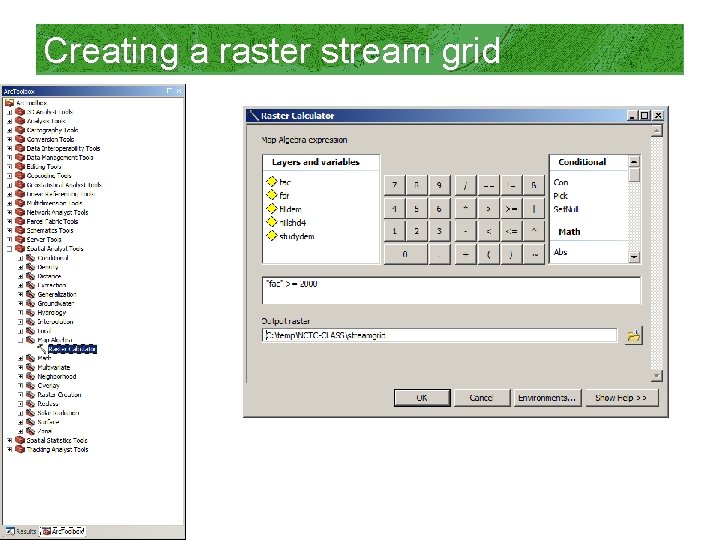Click the Multivariate toolset icon
This screenshot has width=720, height=540.
tap(30, 367)
